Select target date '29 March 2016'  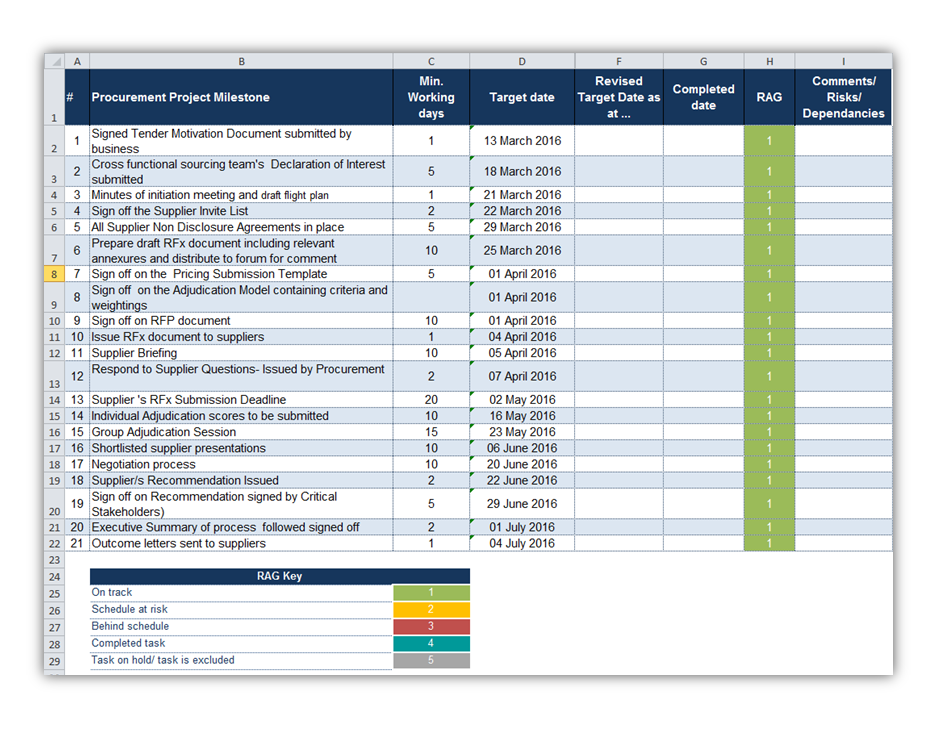522,227
